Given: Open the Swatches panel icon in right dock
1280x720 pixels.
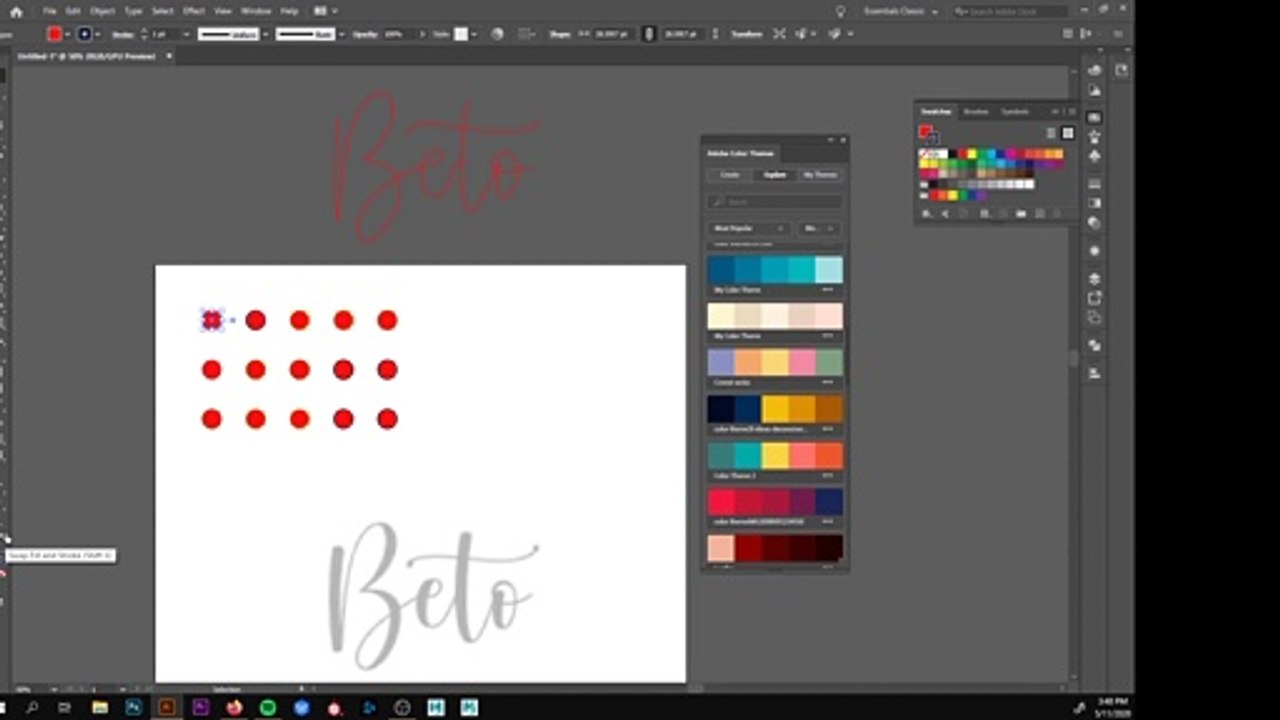Looking at the screenshot, I should coord(1094,117).
